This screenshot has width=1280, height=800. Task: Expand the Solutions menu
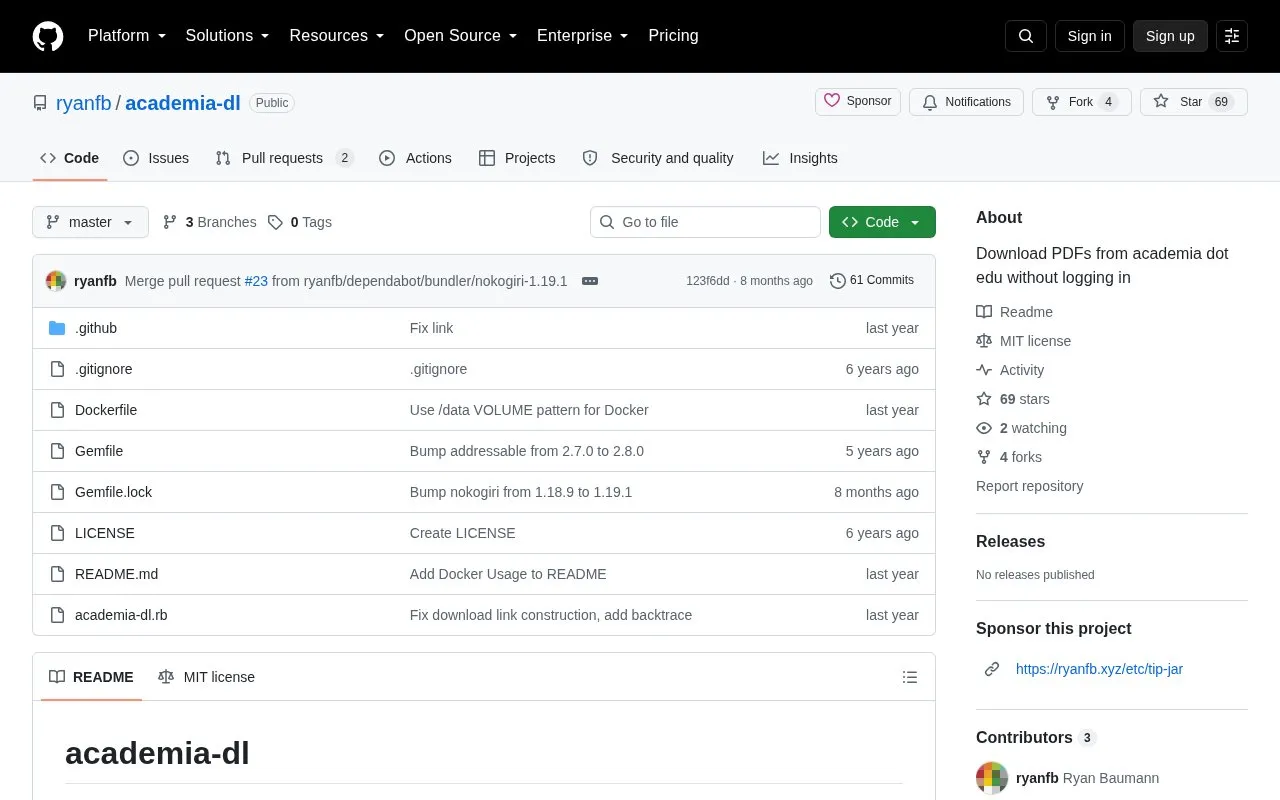[x=227, y=36]
